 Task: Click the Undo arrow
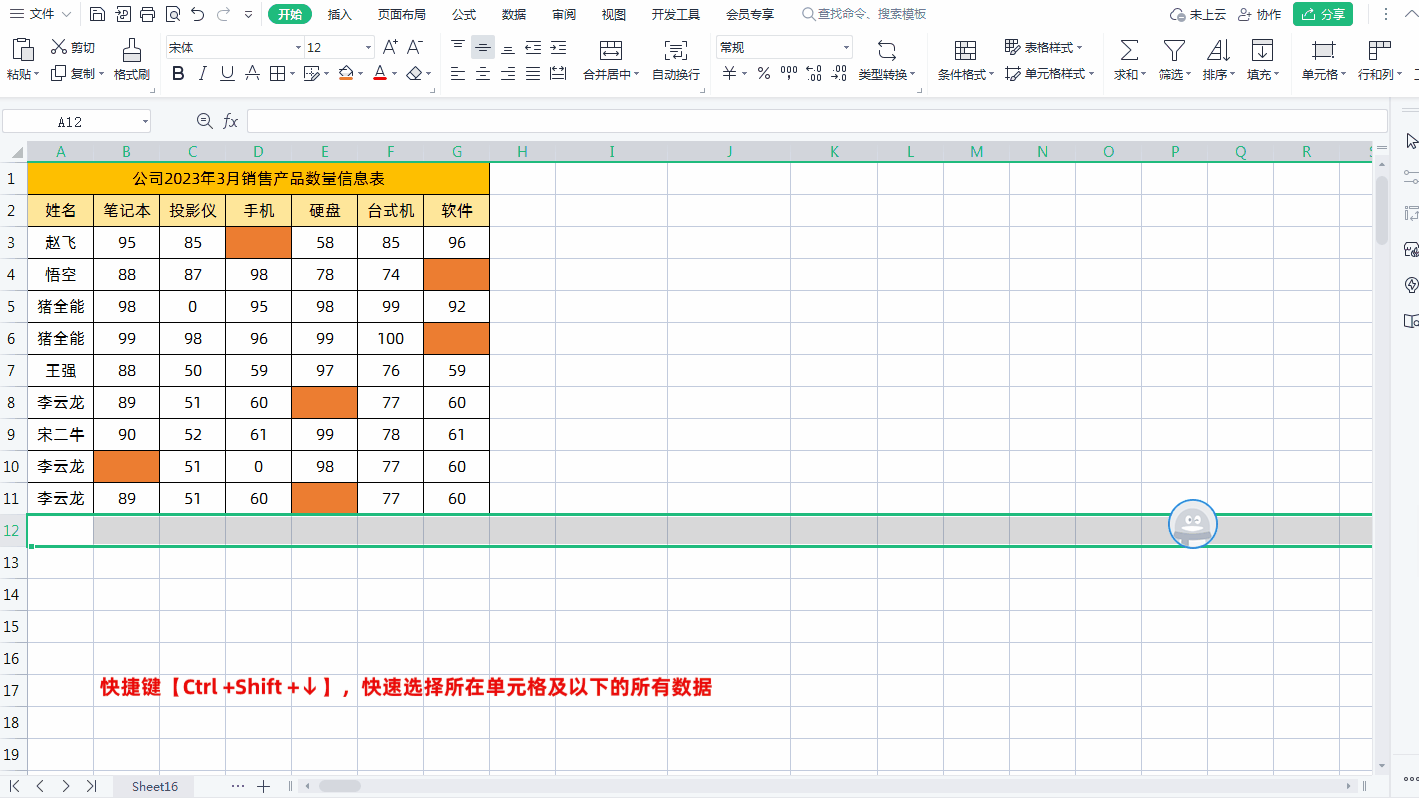coord(198,14)
